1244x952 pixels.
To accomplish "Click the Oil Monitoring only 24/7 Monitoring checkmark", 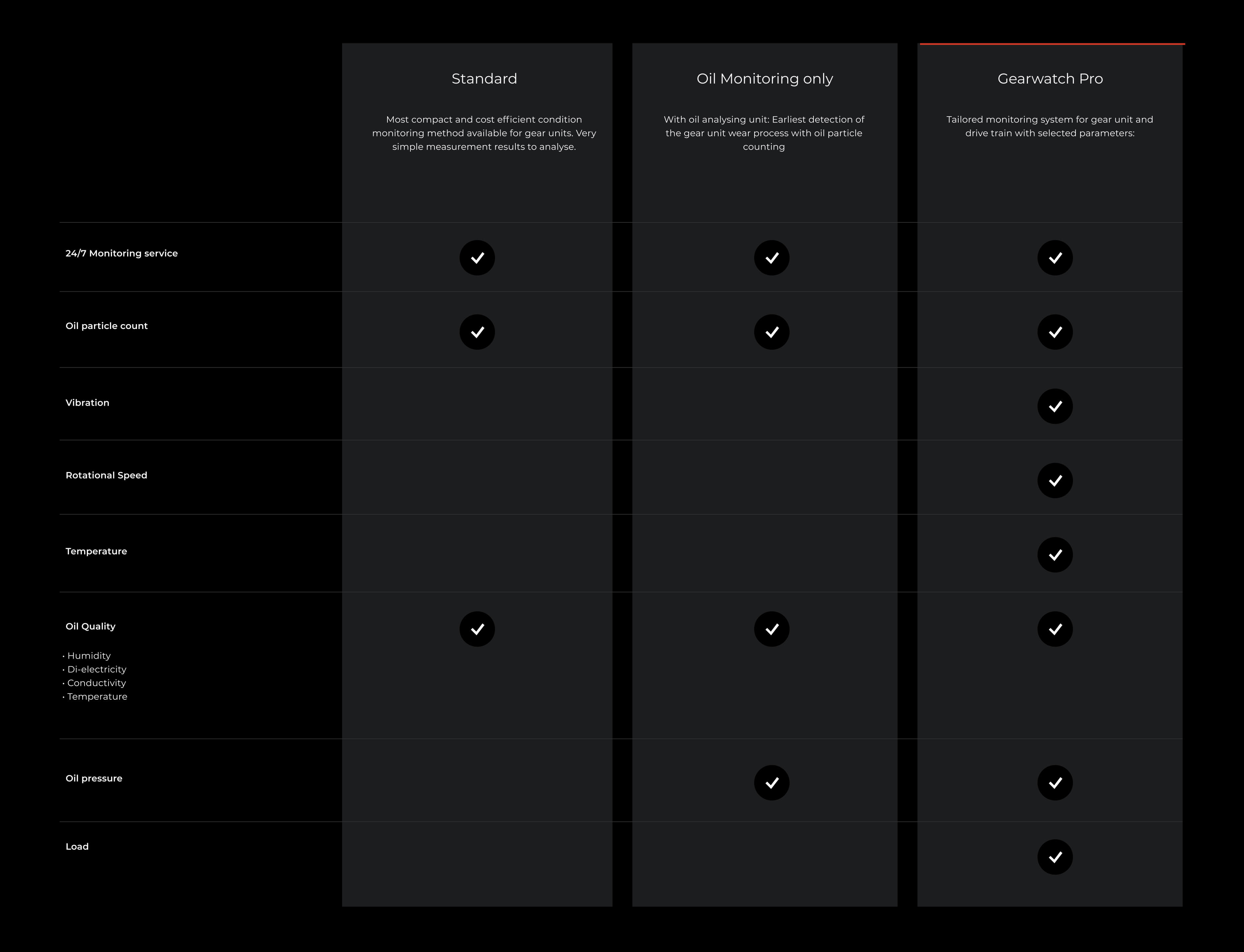I will (x=772, y=258).
